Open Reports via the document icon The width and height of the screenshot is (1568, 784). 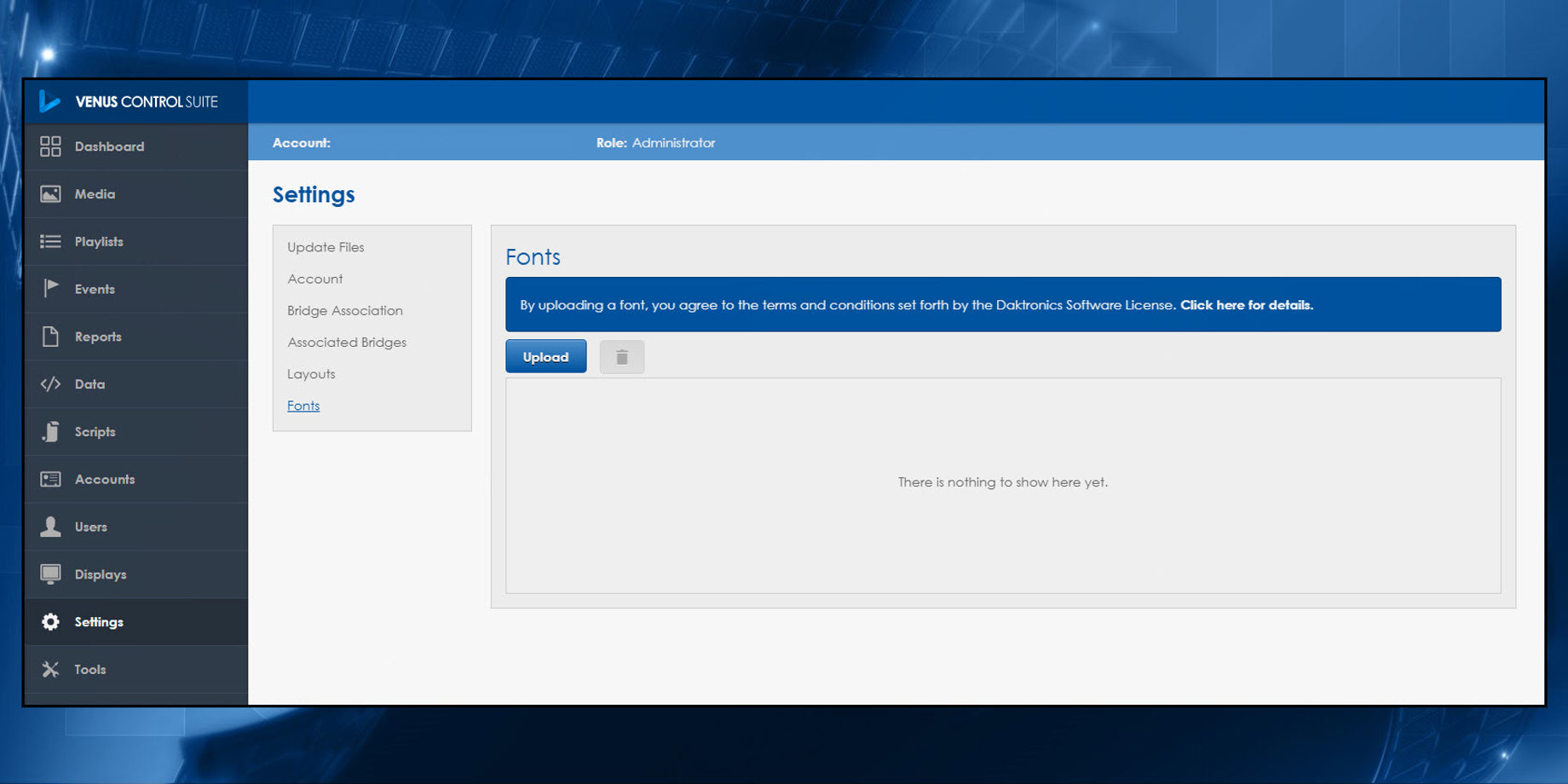tap(50, 337)
